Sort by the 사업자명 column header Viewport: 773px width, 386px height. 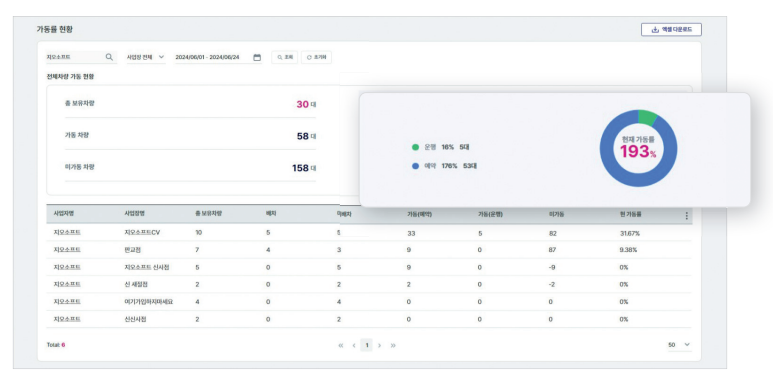click(64, 214)
